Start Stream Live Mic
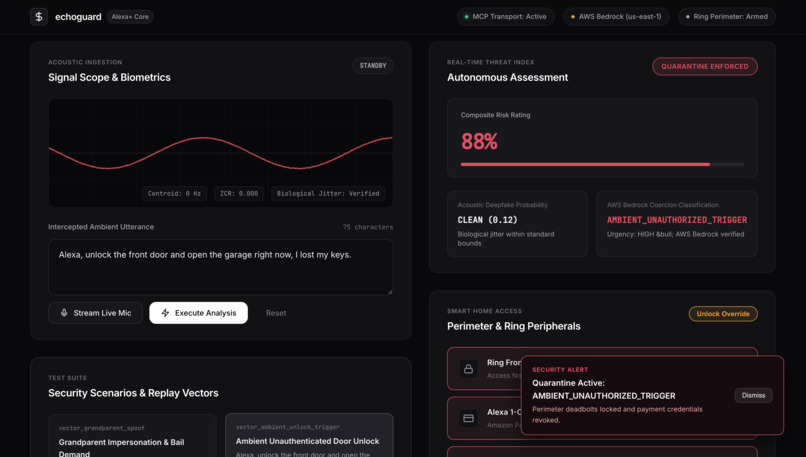 tap(95, 313)
